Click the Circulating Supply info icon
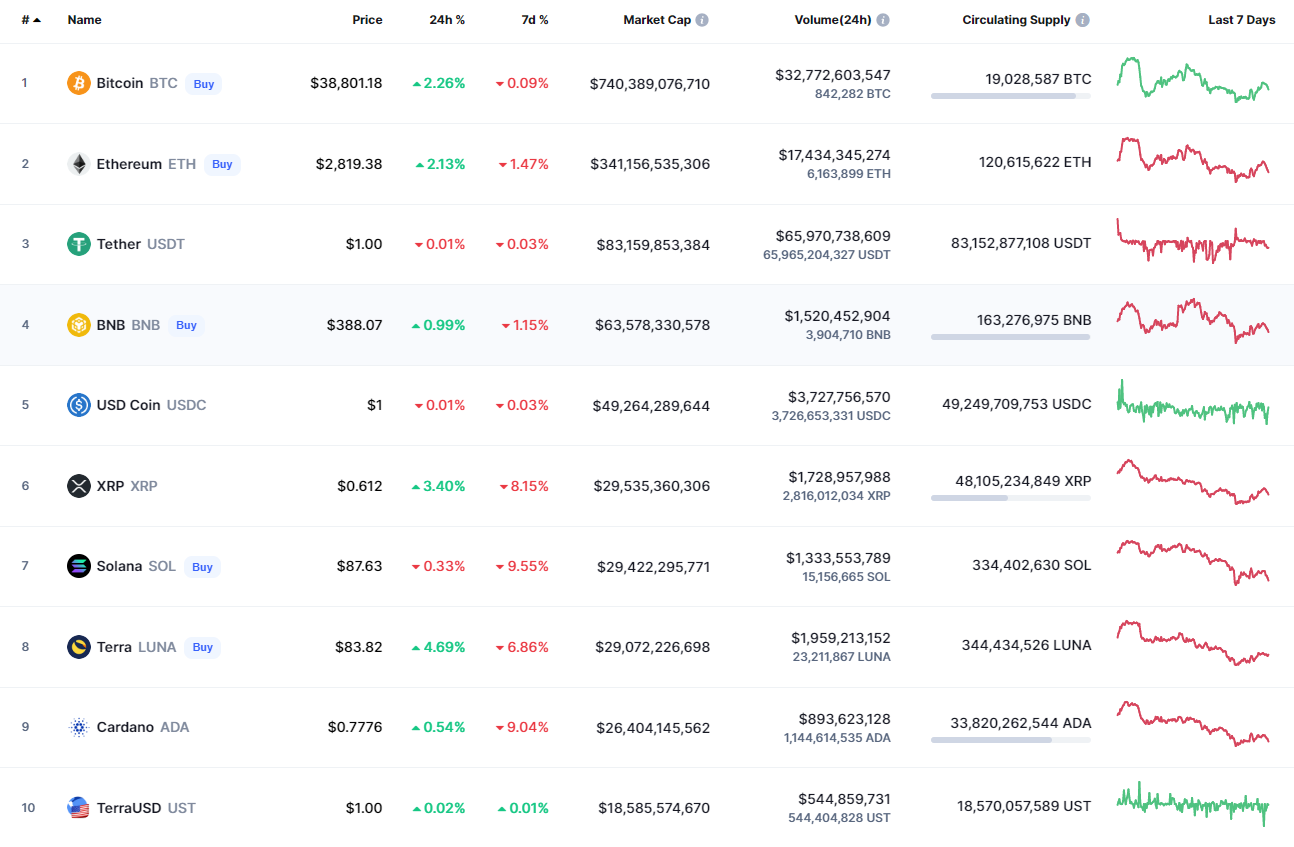Image resolution: width=1294 pixels, height=847 pixels. tap(1083, 20)
